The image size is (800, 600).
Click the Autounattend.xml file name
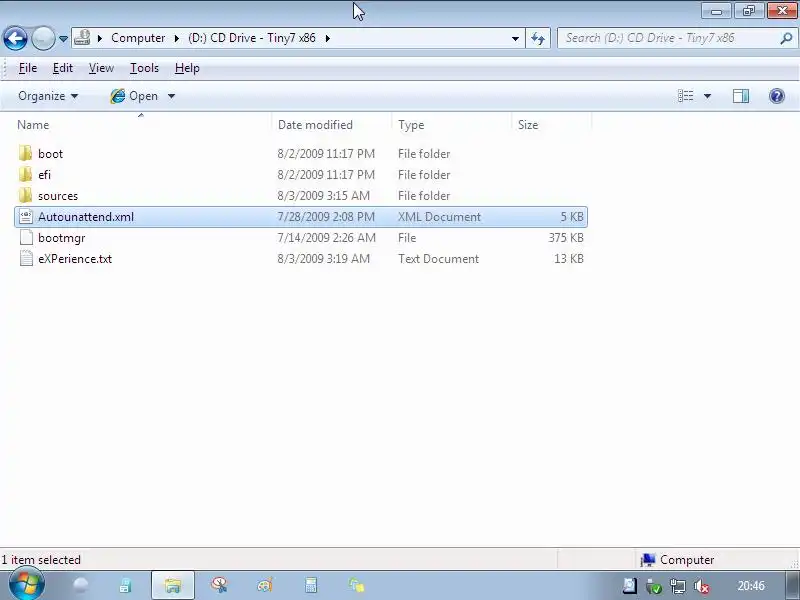[x=86, y=217]
